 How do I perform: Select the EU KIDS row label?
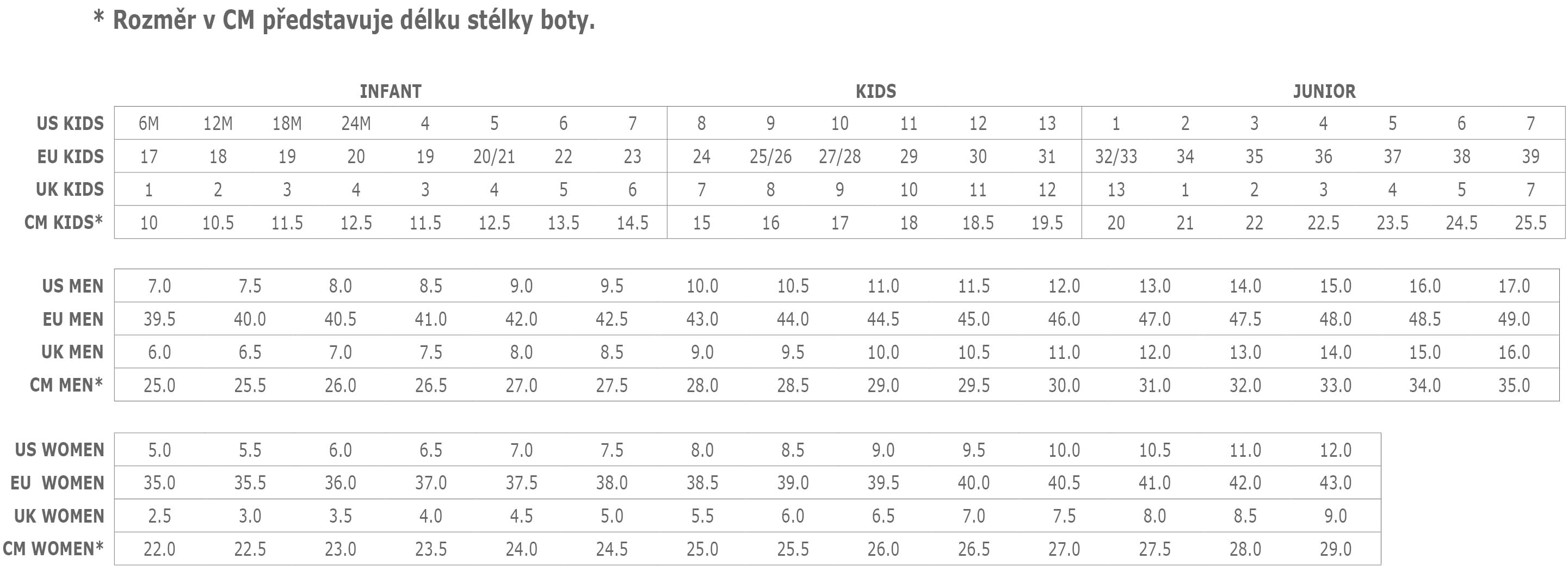click(70, 156)
